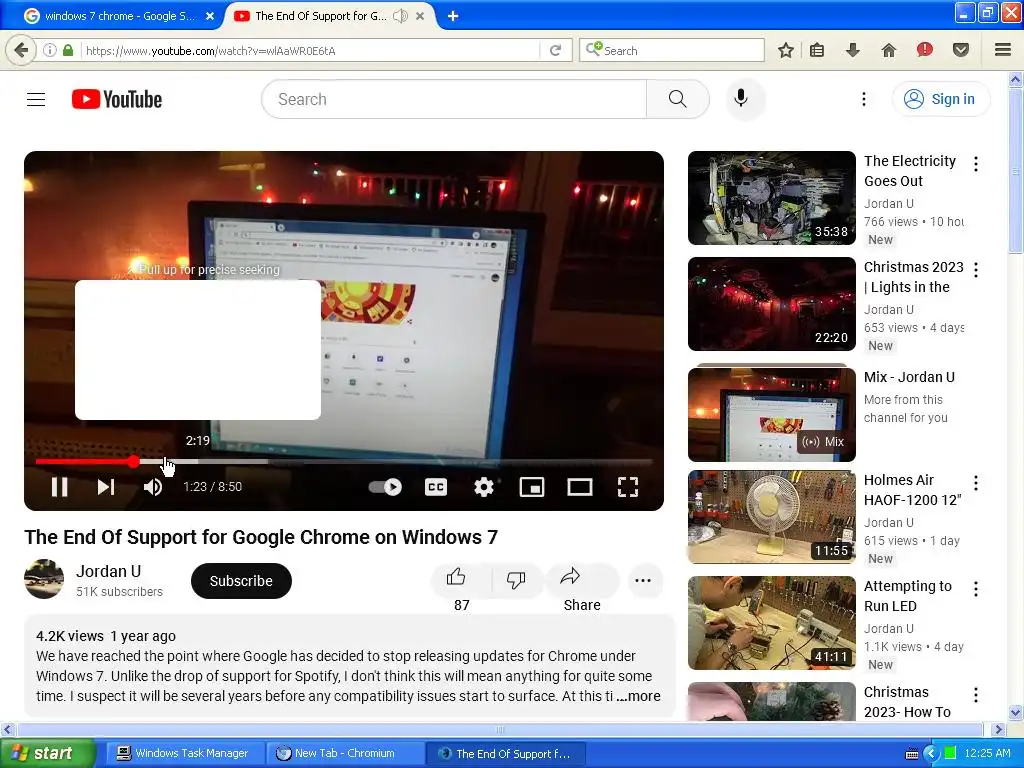Open menu for Christmas 2023- How To

(976, 695)
